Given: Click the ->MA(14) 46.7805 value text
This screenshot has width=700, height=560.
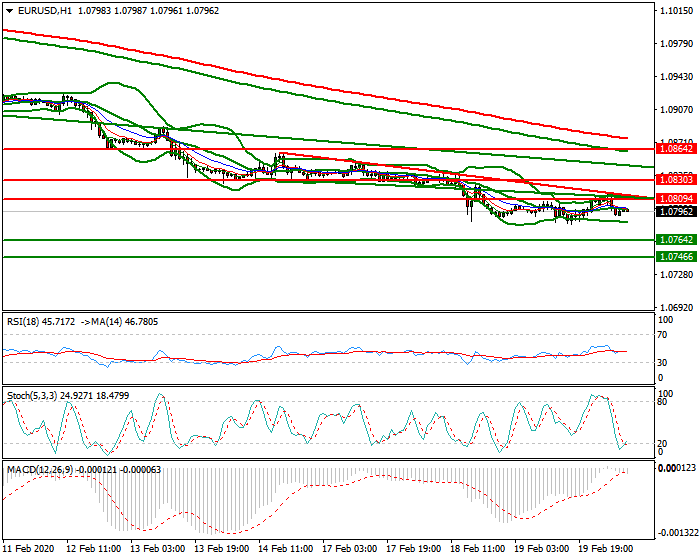Looking at the screenshot, I should pos(120,322).
